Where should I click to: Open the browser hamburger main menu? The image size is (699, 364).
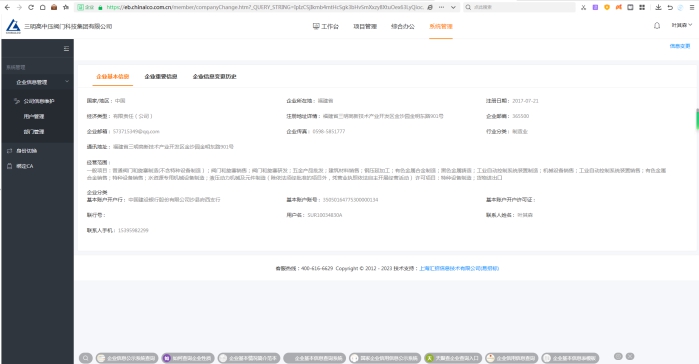692,7
